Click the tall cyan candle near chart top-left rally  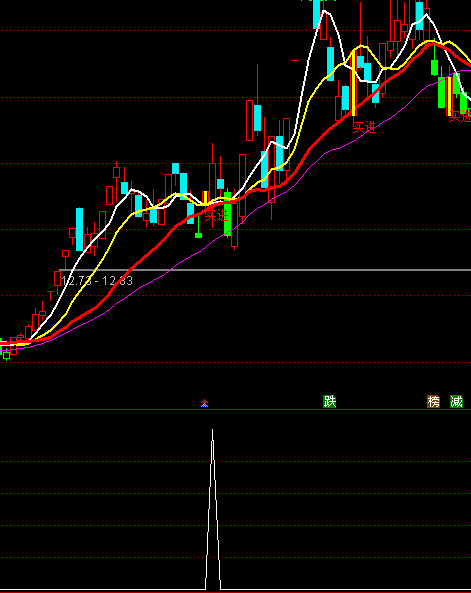(79, 229)
